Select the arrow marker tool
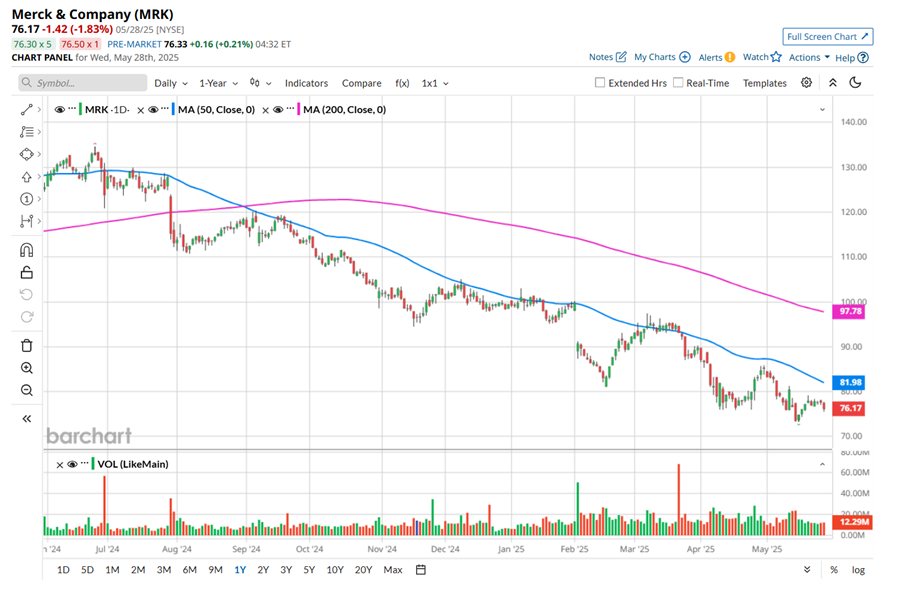903x589 pixels. 26,177
